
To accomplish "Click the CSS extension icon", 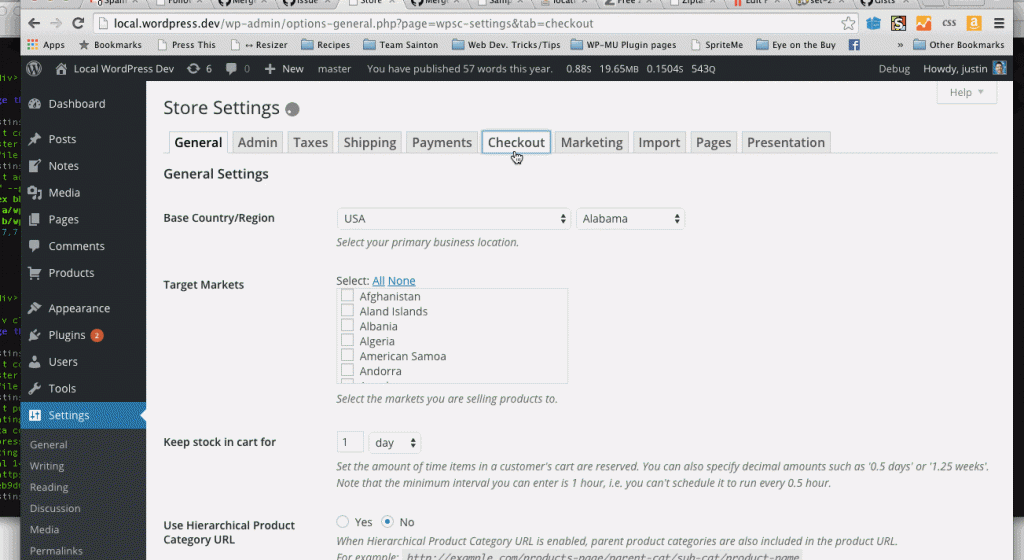I will (x=949, y=23).
